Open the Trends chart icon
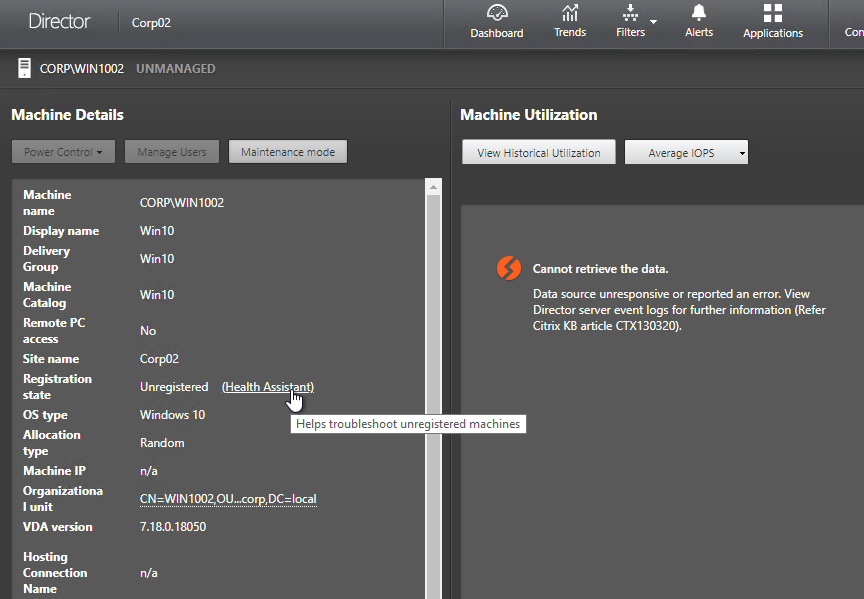Image resolution: width=864 pixels, height=599 pixels. point(570,13)
